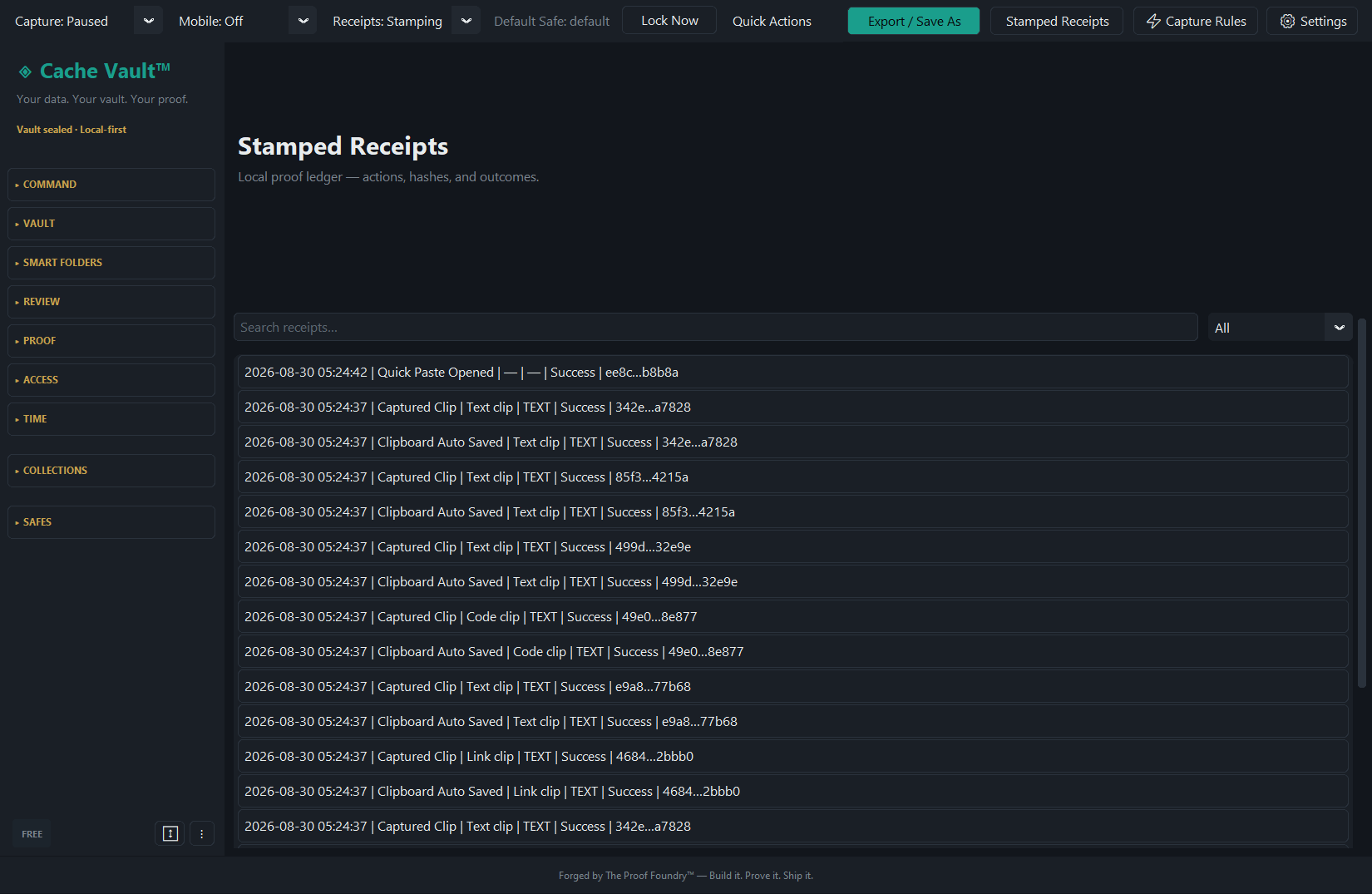Select Clipboard Auto Saved e9a8...77b68 row
The image size is (1372, 894).
[792, 722]
